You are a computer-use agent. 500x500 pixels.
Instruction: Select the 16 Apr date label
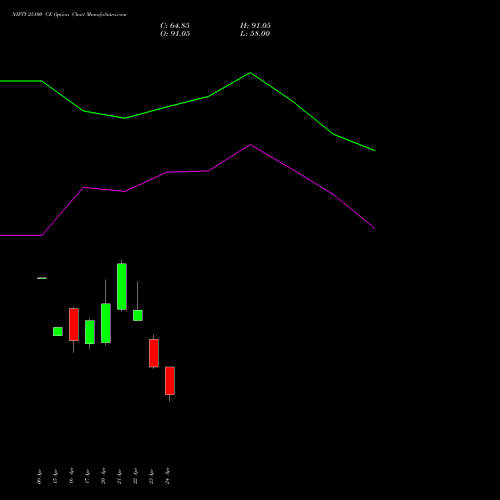tap(71, 476)
